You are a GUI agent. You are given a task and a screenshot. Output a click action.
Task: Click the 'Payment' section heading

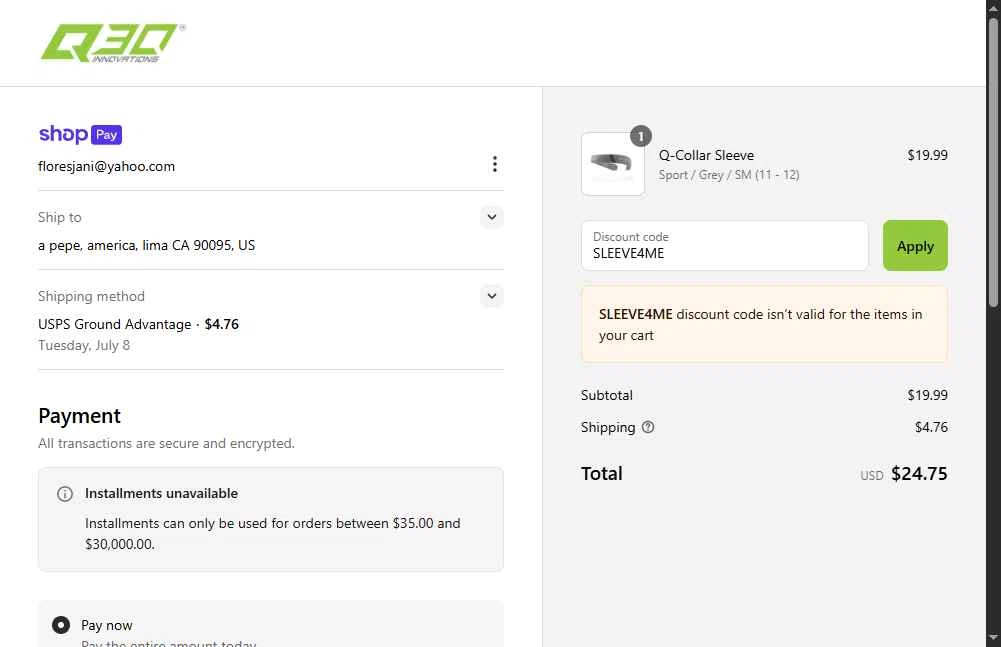(x=79, y=416)
